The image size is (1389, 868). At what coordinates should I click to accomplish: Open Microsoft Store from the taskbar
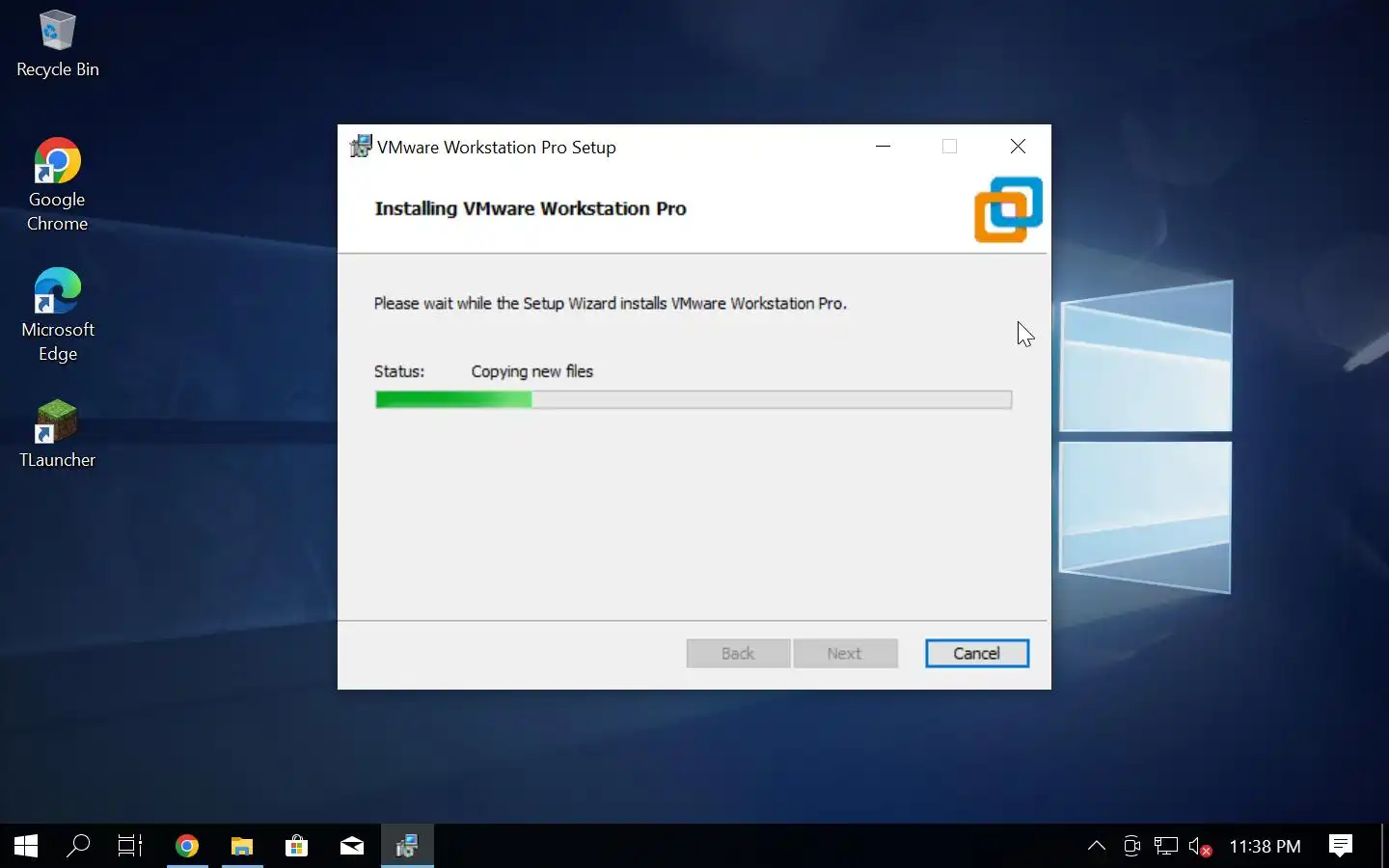297,846
